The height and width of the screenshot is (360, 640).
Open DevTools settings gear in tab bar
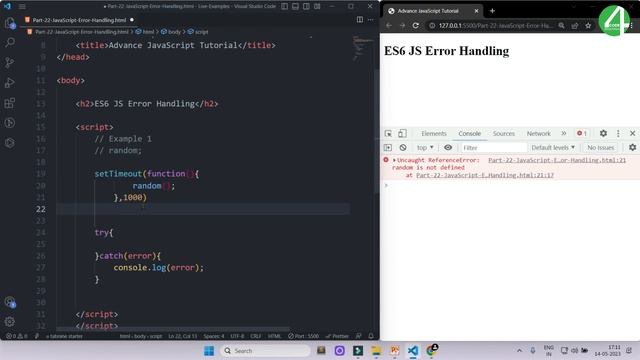pos(603,133)
